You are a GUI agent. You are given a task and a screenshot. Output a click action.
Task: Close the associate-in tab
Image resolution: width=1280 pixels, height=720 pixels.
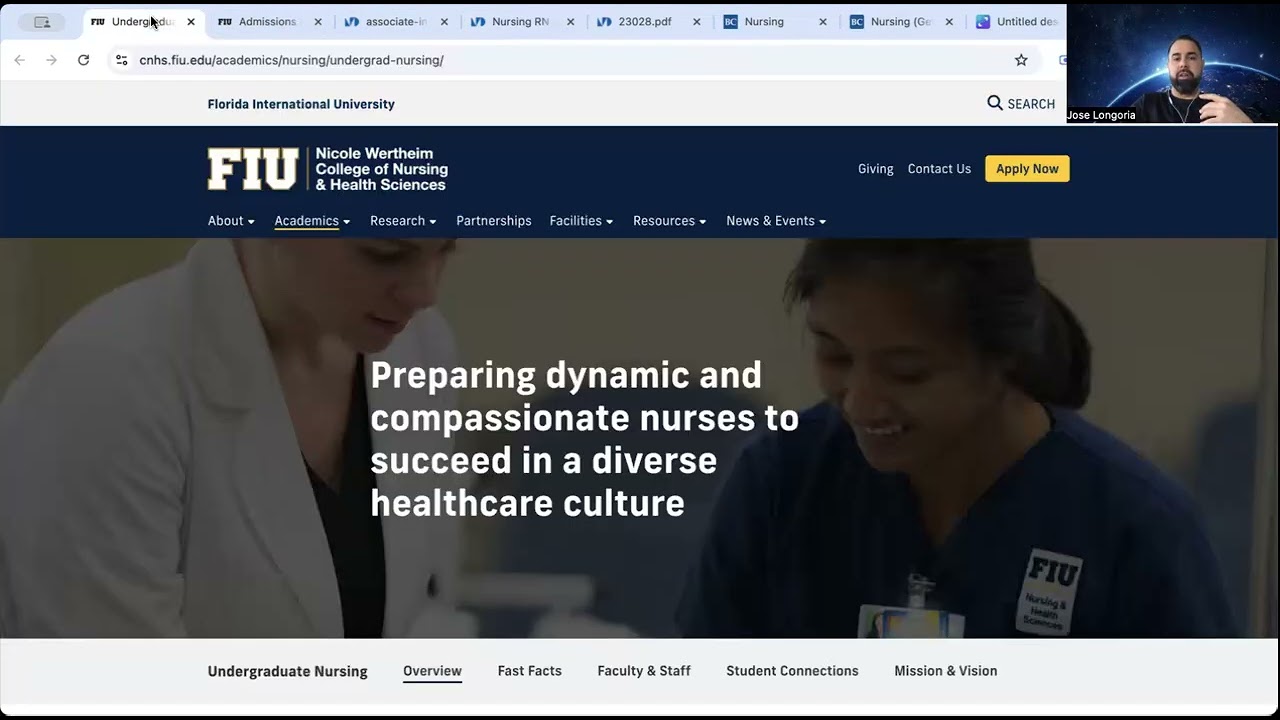pyautogui.click(x=444, y=22)
